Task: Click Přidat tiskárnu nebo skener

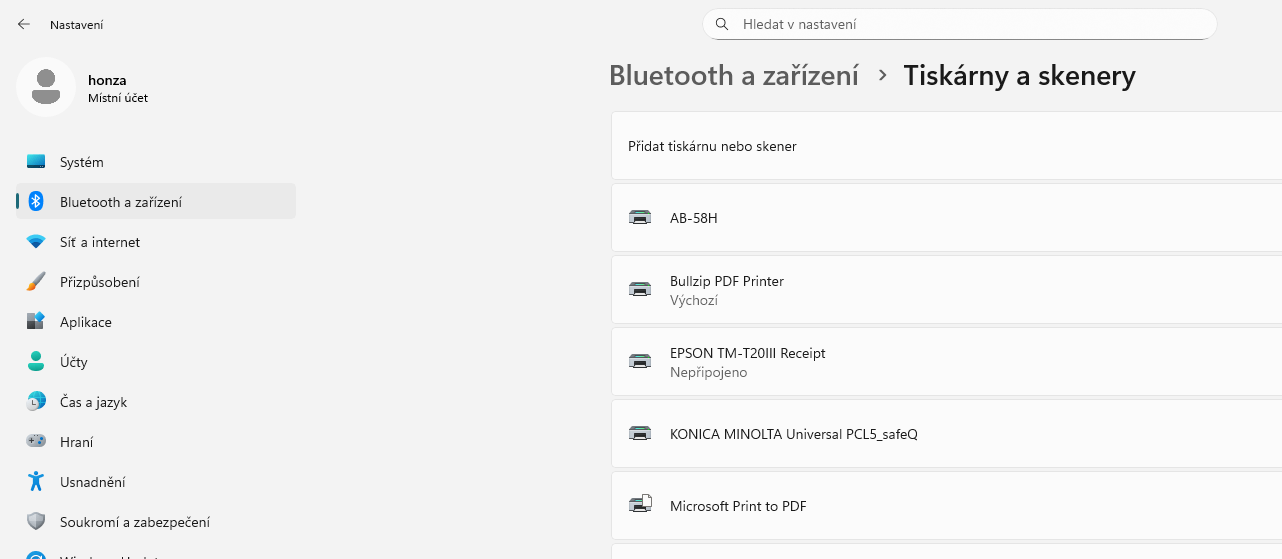Action: click(712, 146)
